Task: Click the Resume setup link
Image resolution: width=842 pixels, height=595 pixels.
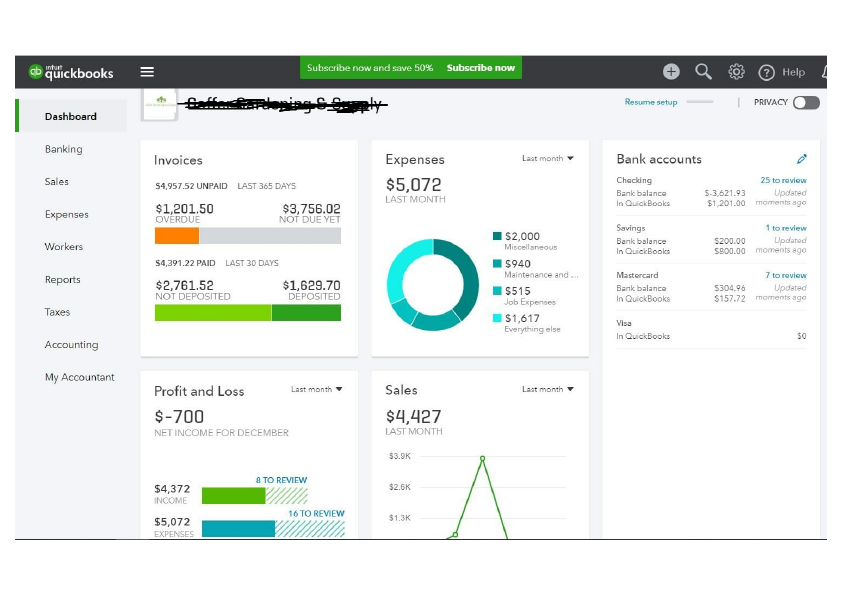Action: coord(651,102)
